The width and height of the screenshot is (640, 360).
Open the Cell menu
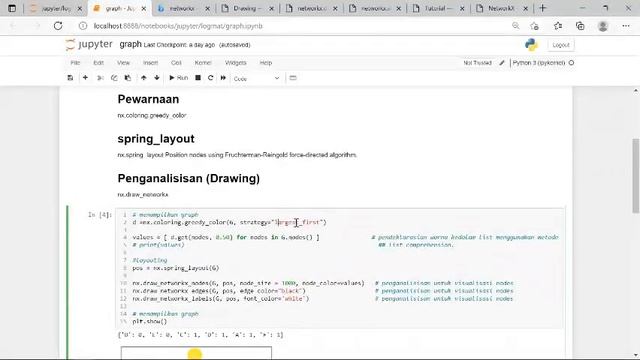176,63
